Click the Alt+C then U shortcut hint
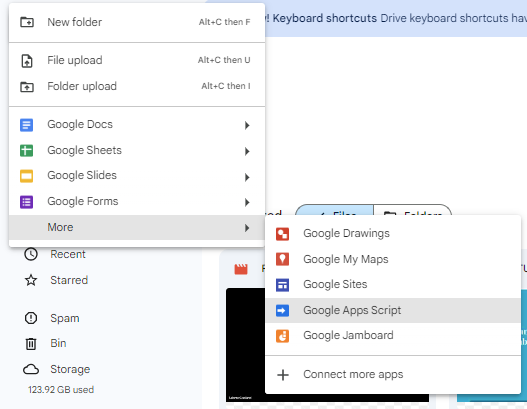The image size is (527, 409). [x=224, y=60]
